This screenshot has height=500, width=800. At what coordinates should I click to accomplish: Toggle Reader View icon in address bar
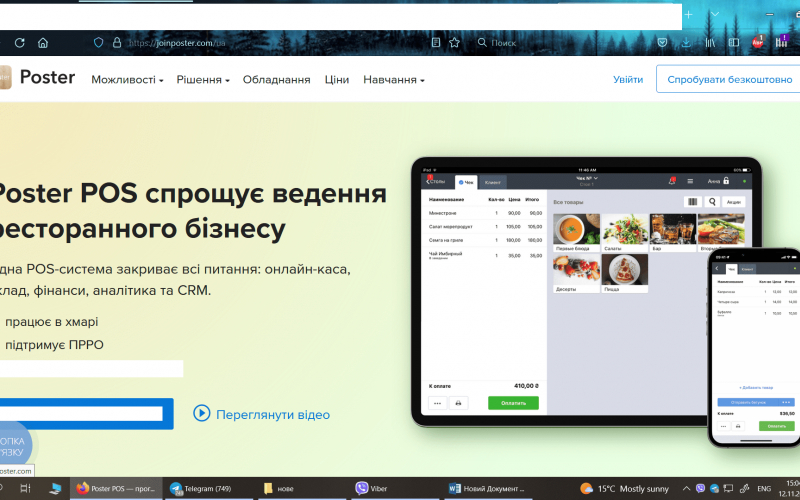(436, 43)
